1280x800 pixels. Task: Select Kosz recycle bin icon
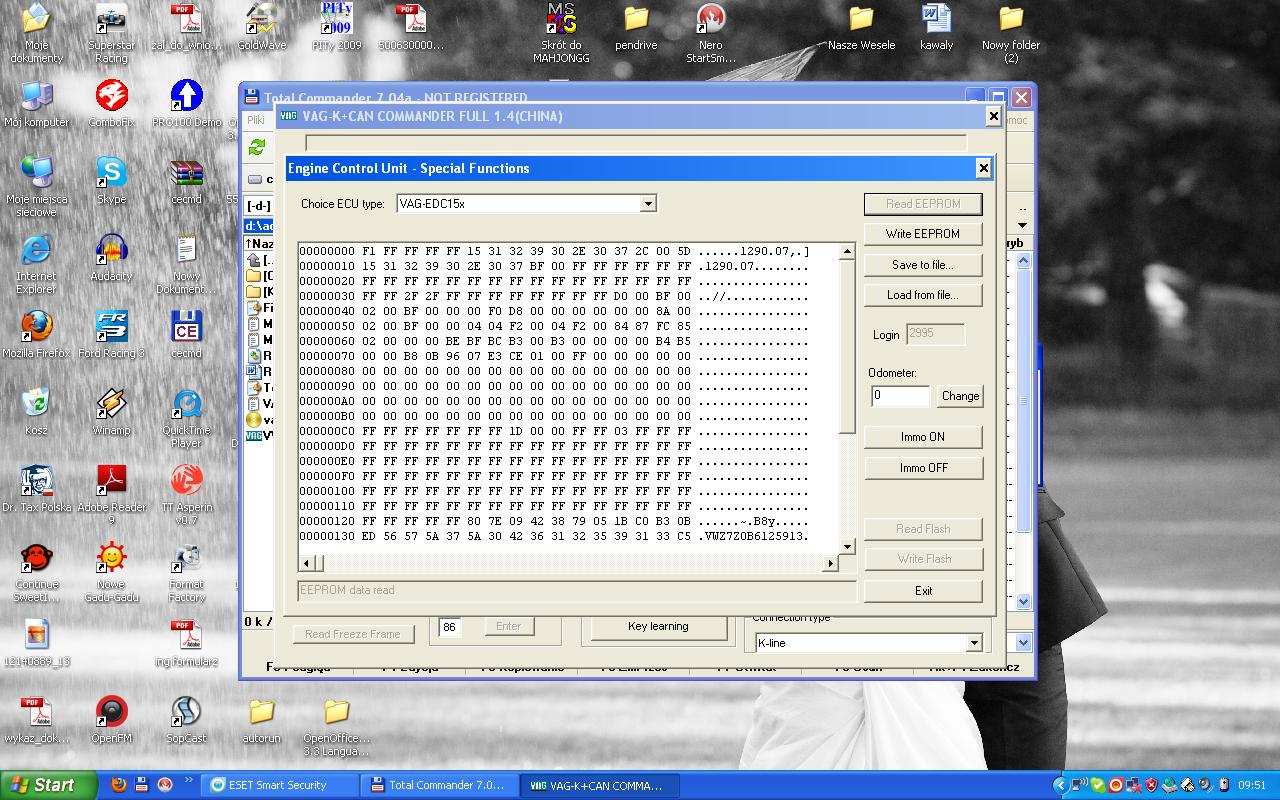pos(37,413)
